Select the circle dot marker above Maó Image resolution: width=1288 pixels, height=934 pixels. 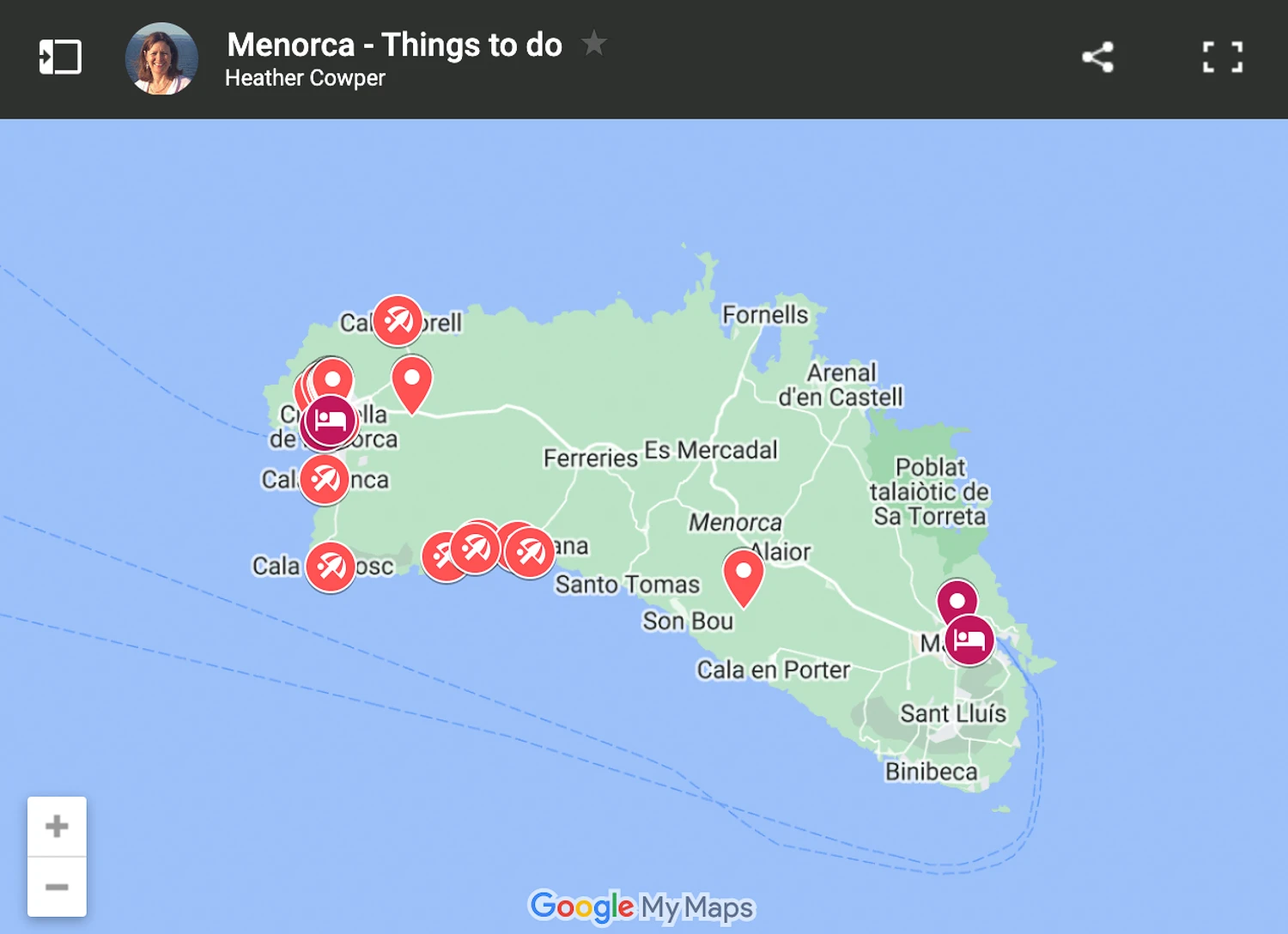point(956,600)
